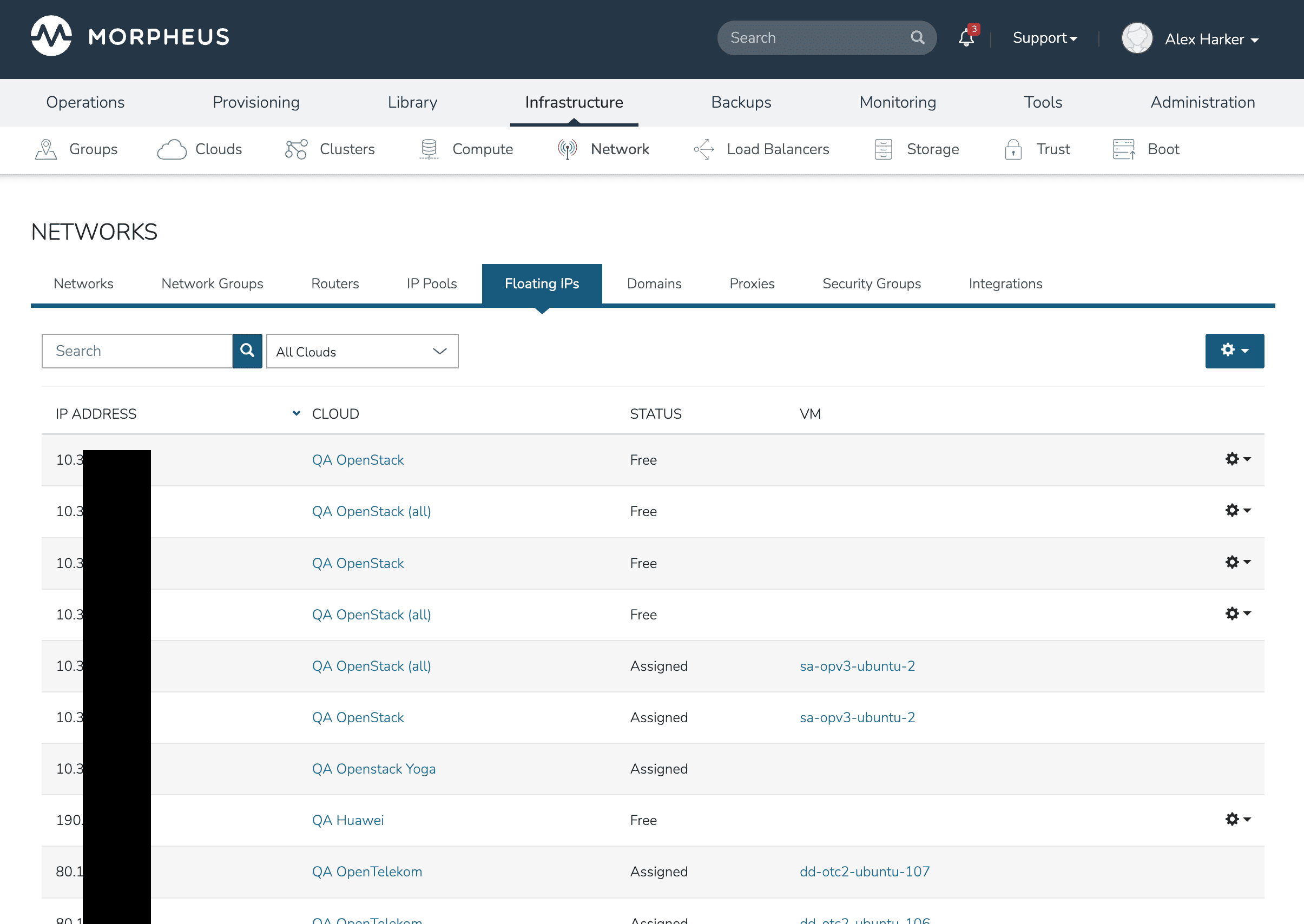The width and height of the screenshot is (1304, 924).
Task: Open the QA OpenTelekom cloud link
Action: coord(367,871)
